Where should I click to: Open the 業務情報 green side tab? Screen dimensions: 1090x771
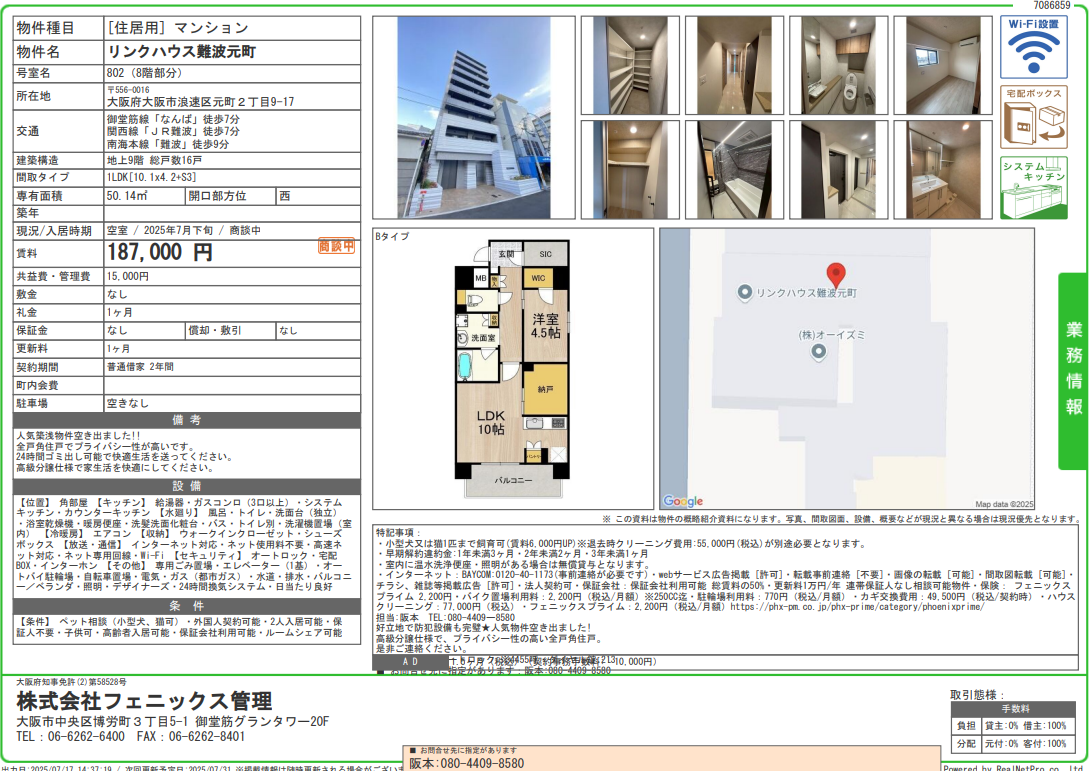pyautogui.click(x=1073, y=370)
